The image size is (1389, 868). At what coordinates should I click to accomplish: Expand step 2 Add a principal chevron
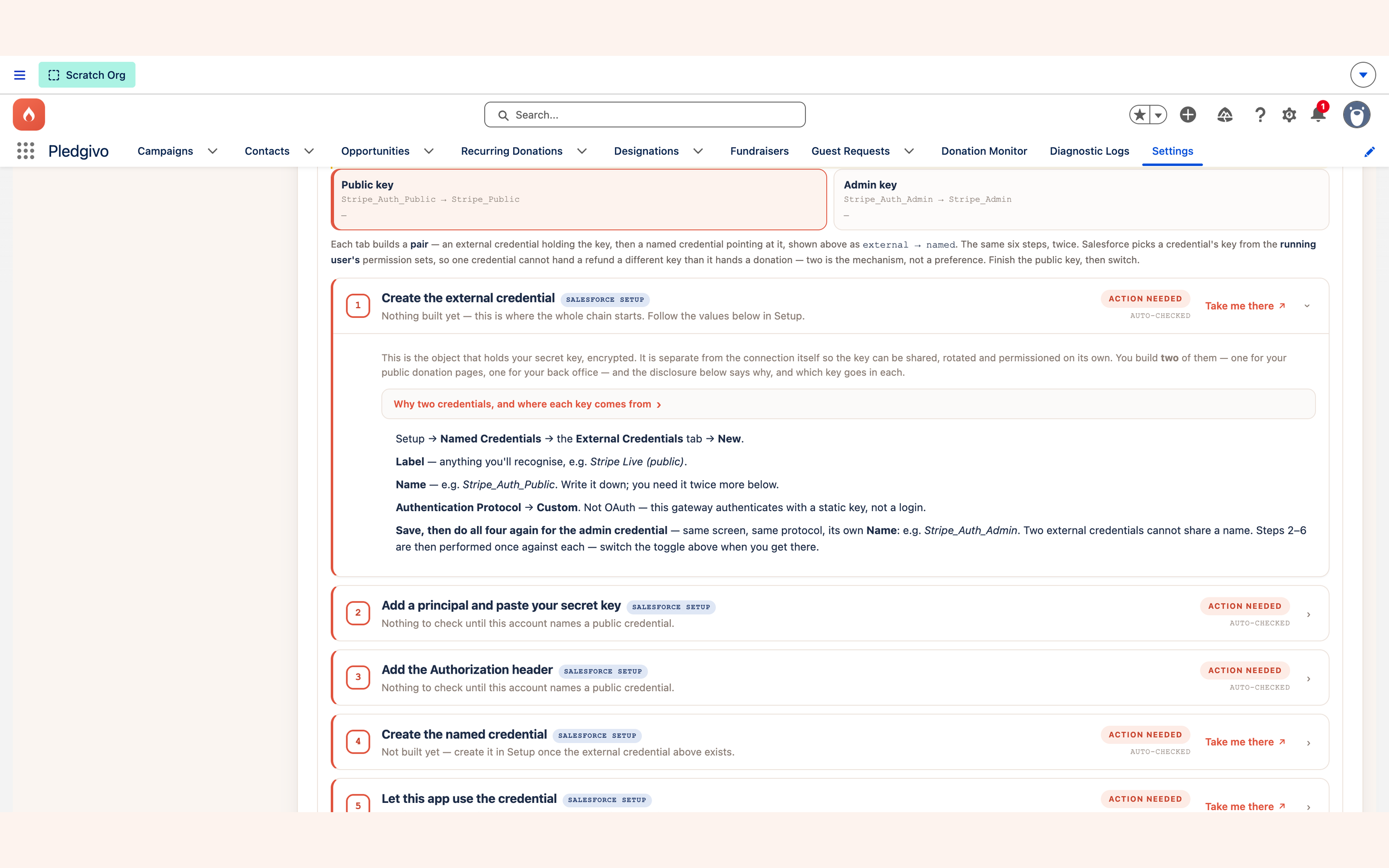(1308, 614)
